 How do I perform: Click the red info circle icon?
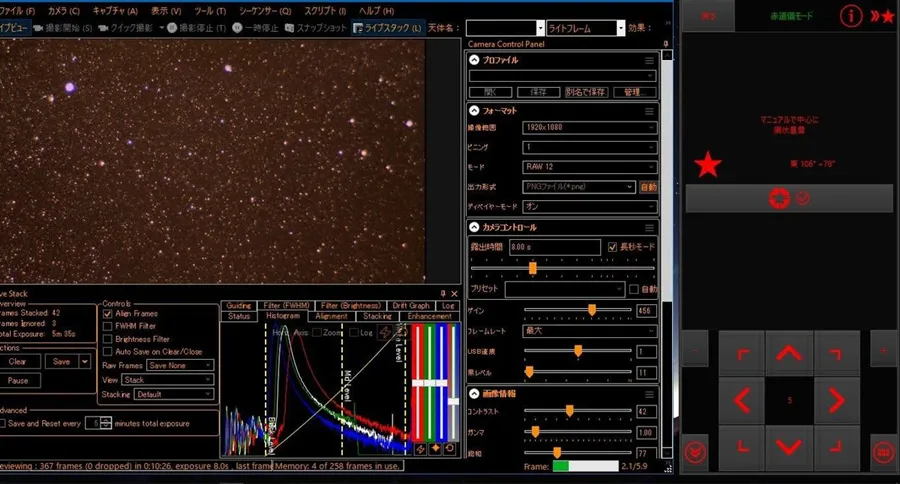click(x=851, y=15)
